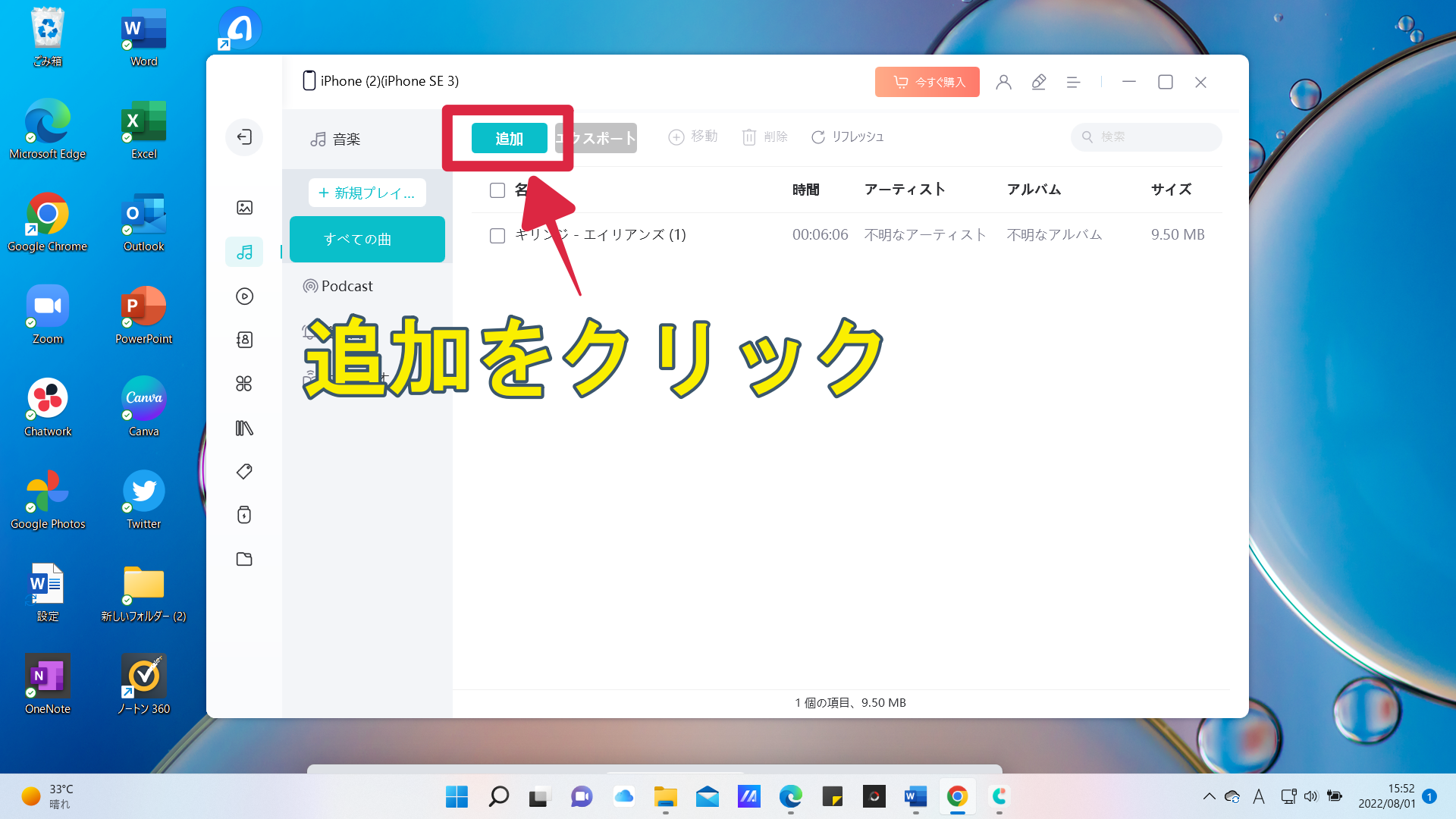Open the Apps grid sidebar icon
This screenshot has height=819, width=1456.
click(x=244, y=384)
